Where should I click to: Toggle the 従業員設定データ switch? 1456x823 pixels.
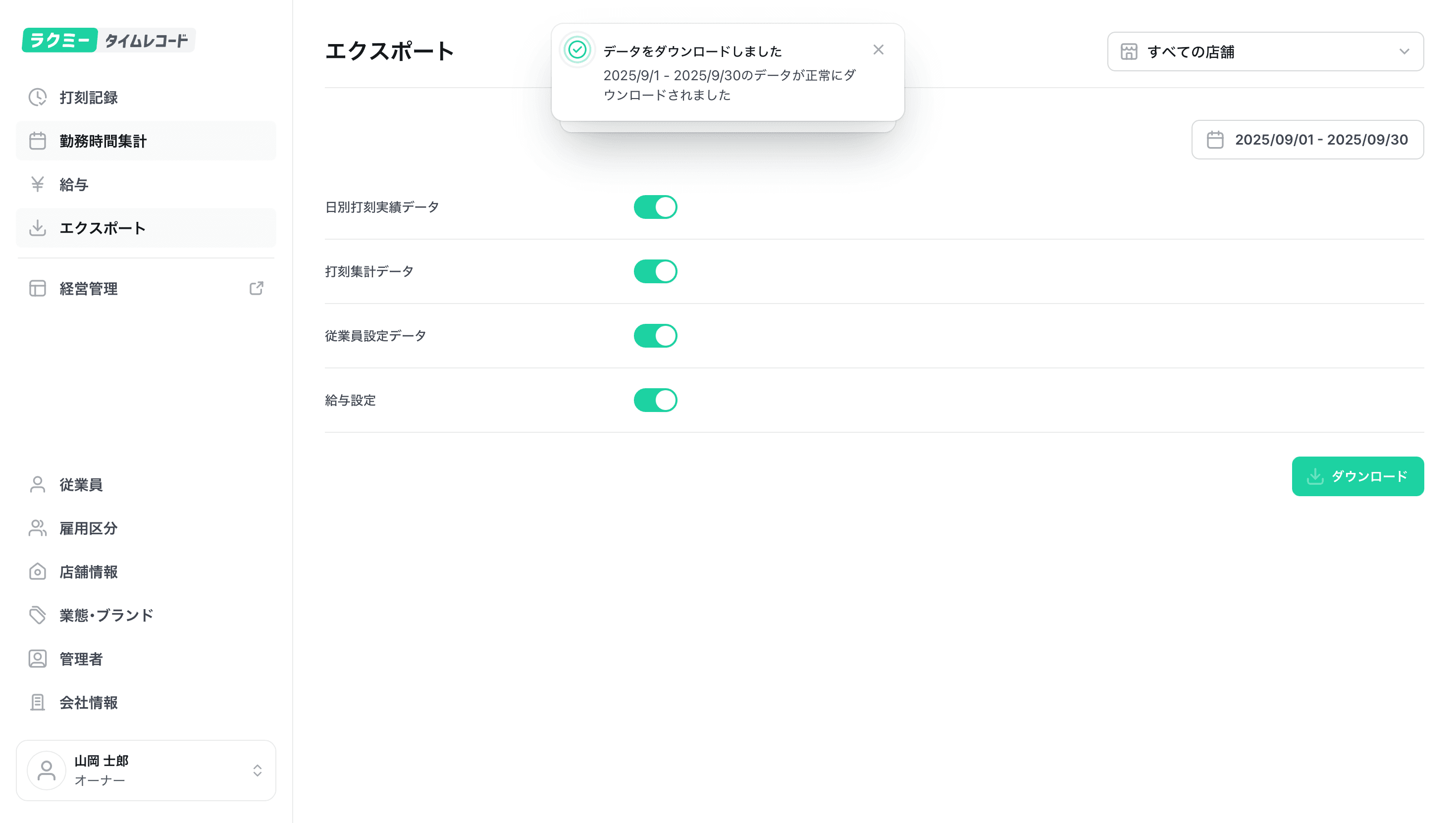(655, 336)
